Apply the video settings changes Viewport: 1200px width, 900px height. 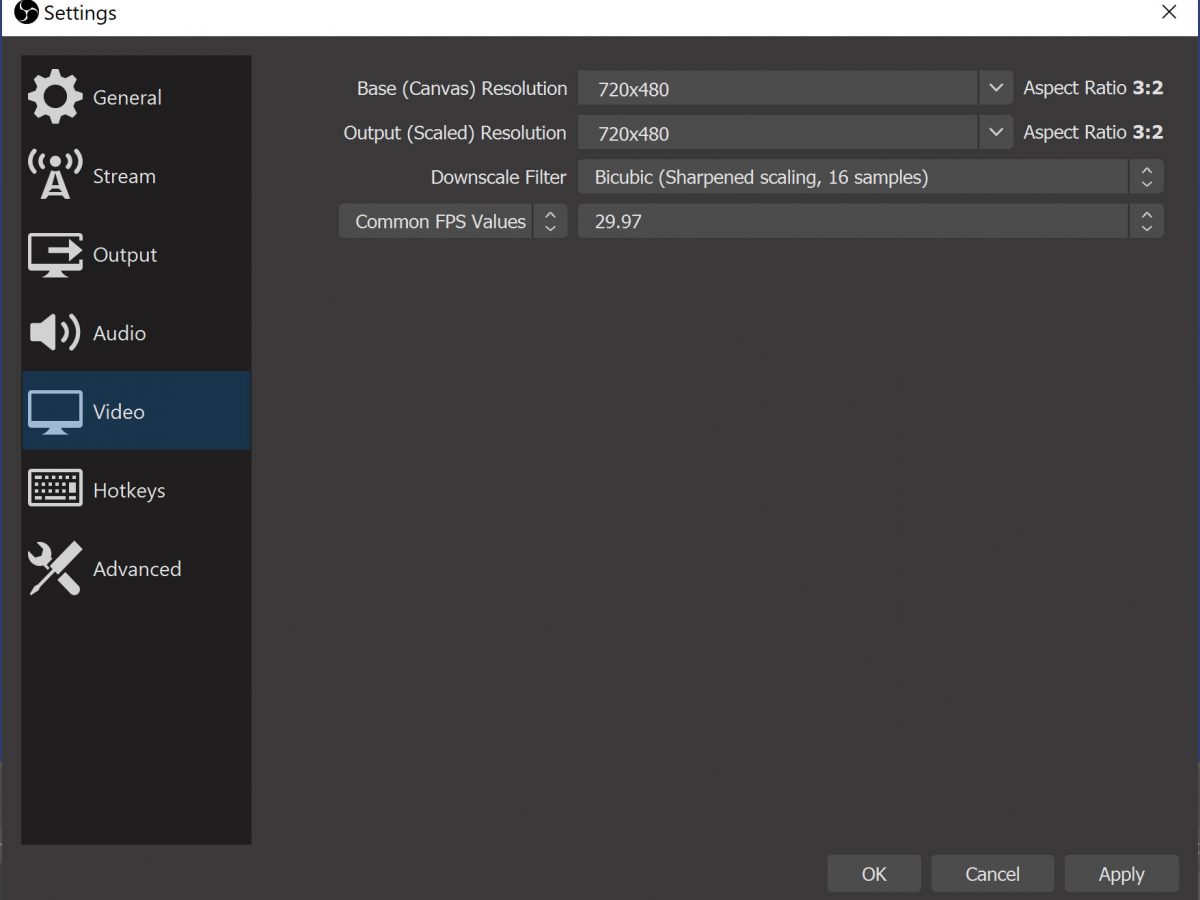1121,874
